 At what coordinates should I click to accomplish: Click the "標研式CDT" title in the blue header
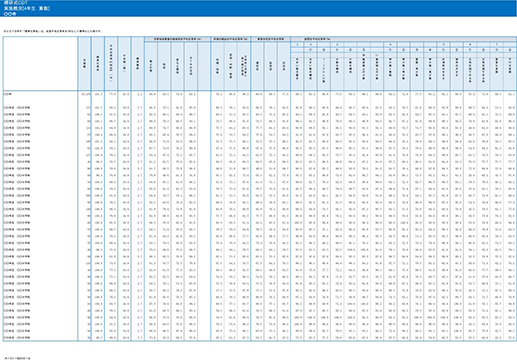coord(16,2)
